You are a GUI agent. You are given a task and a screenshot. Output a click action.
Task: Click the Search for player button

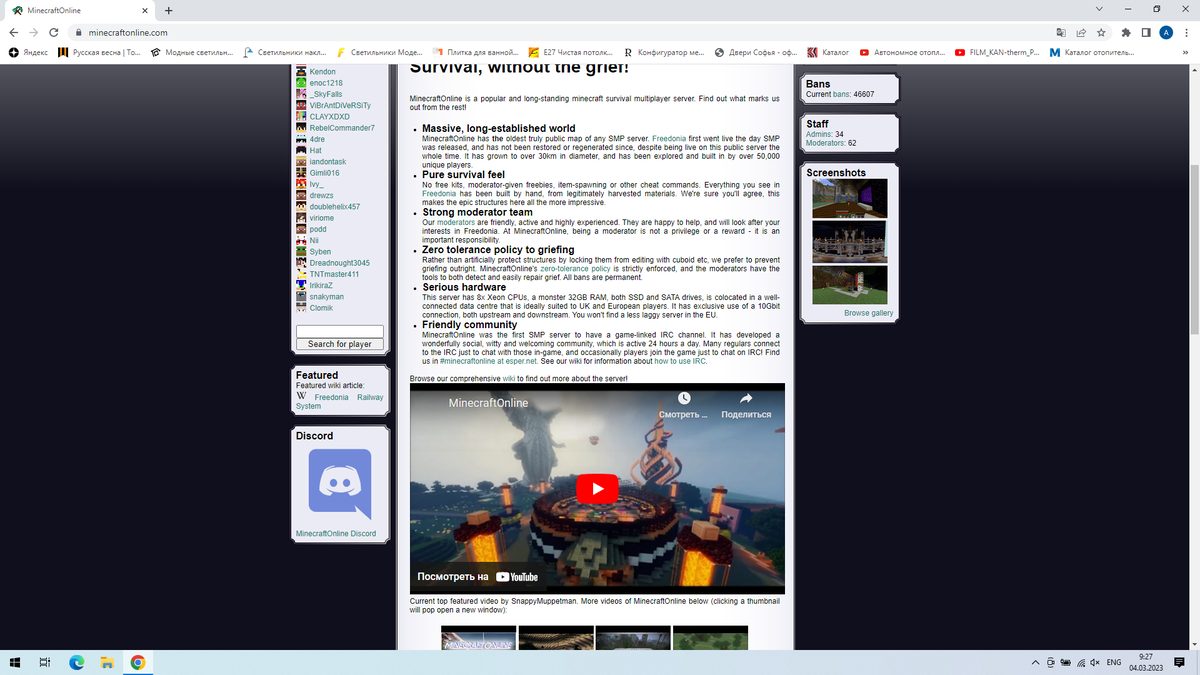(340, 344)
